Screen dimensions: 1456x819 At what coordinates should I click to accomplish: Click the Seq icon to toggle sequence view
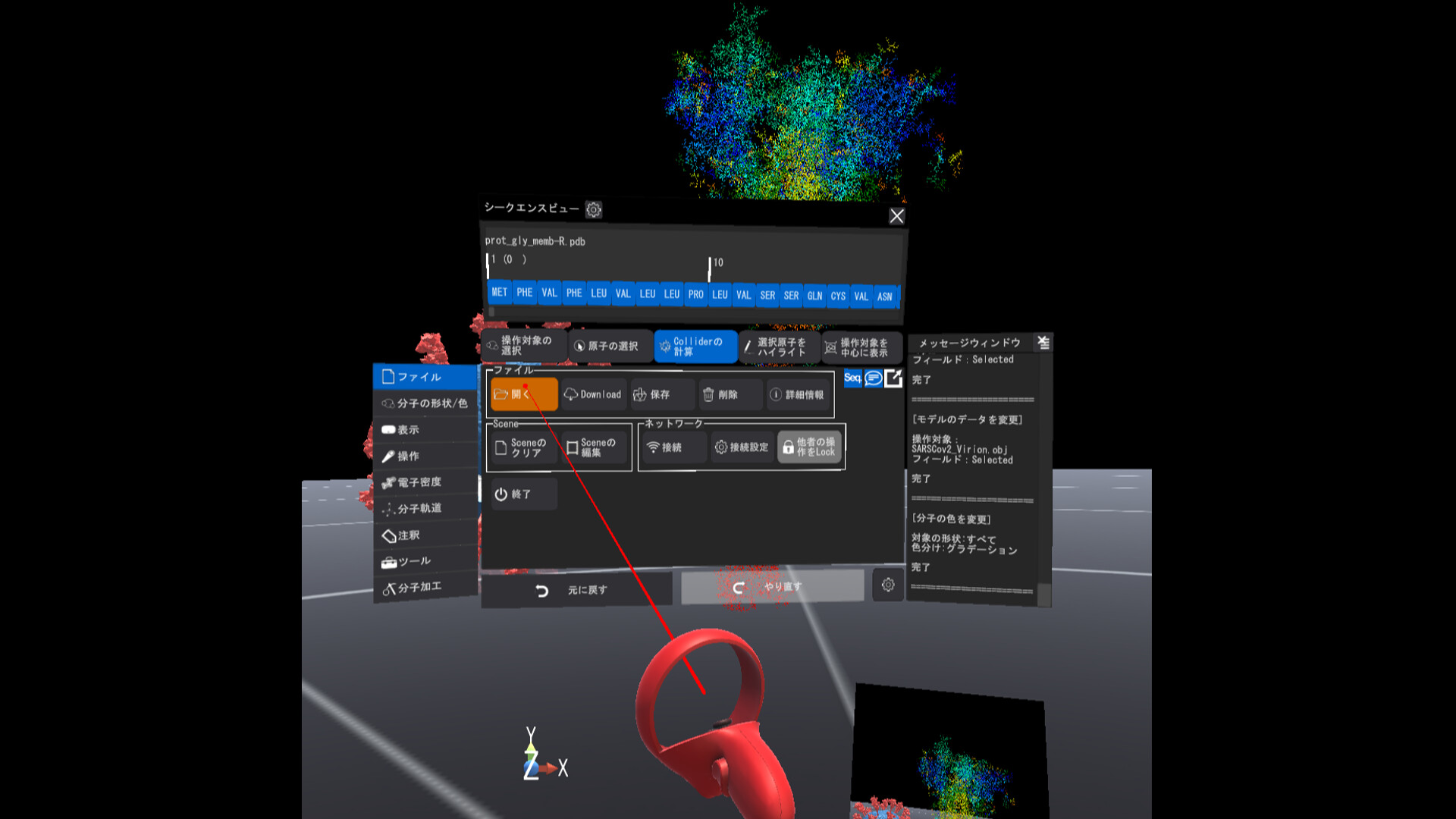(852, 379)
